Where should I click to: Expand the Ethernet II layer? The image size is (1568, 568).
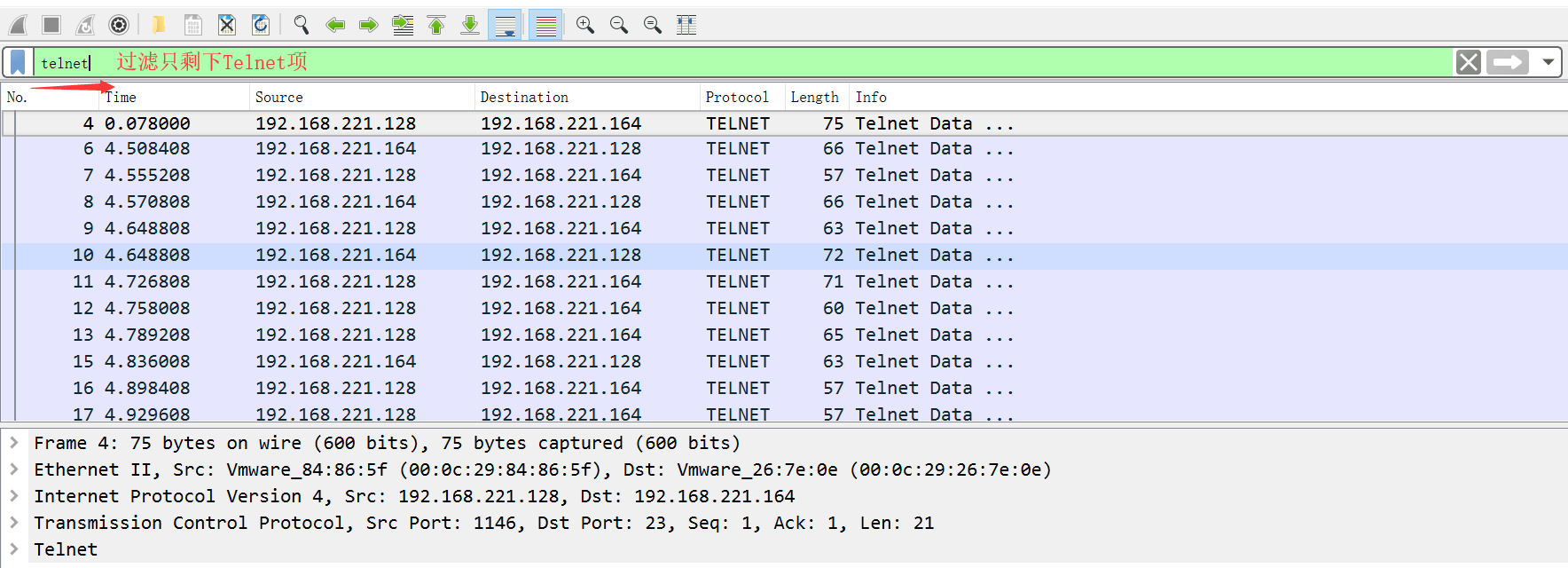click(14, 469)
